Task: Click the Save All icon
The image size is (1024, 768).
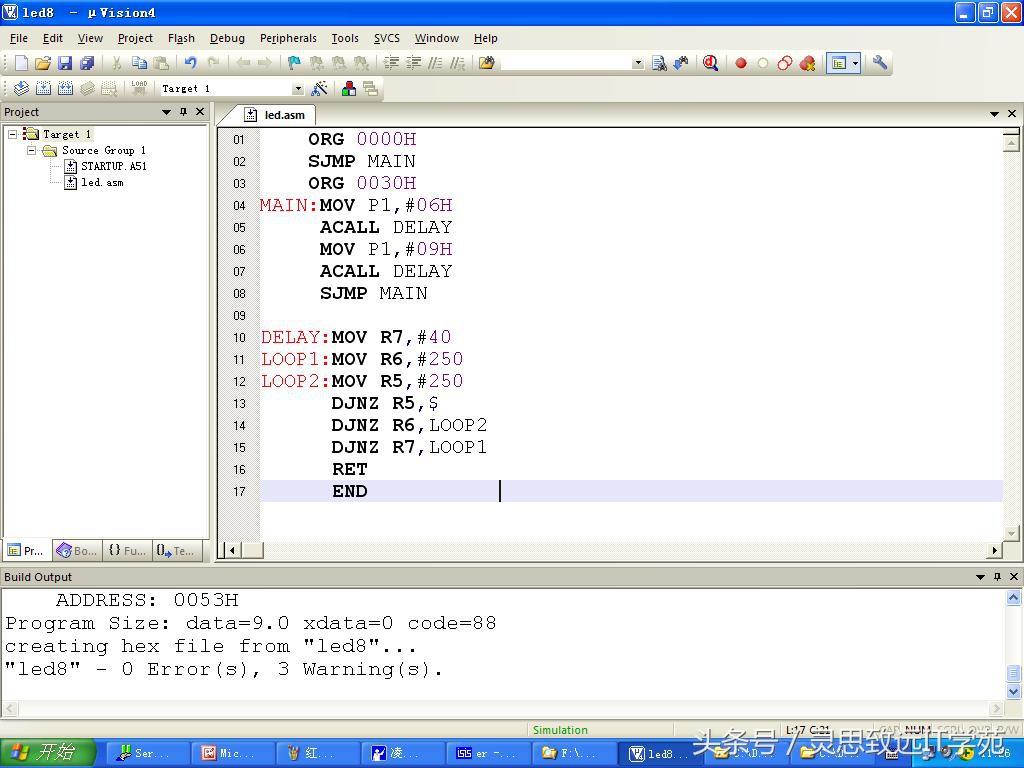Action: (x=87, y=63)
